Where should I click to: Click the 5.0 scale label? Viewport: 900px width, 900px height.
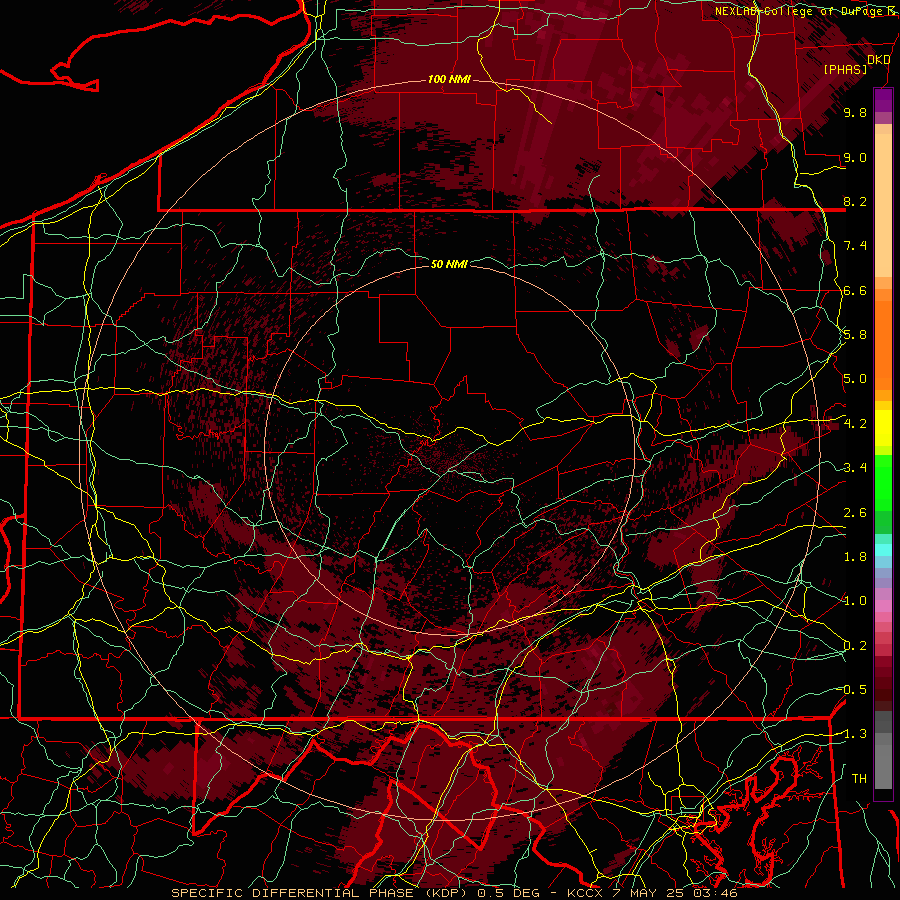pos(855,379)
